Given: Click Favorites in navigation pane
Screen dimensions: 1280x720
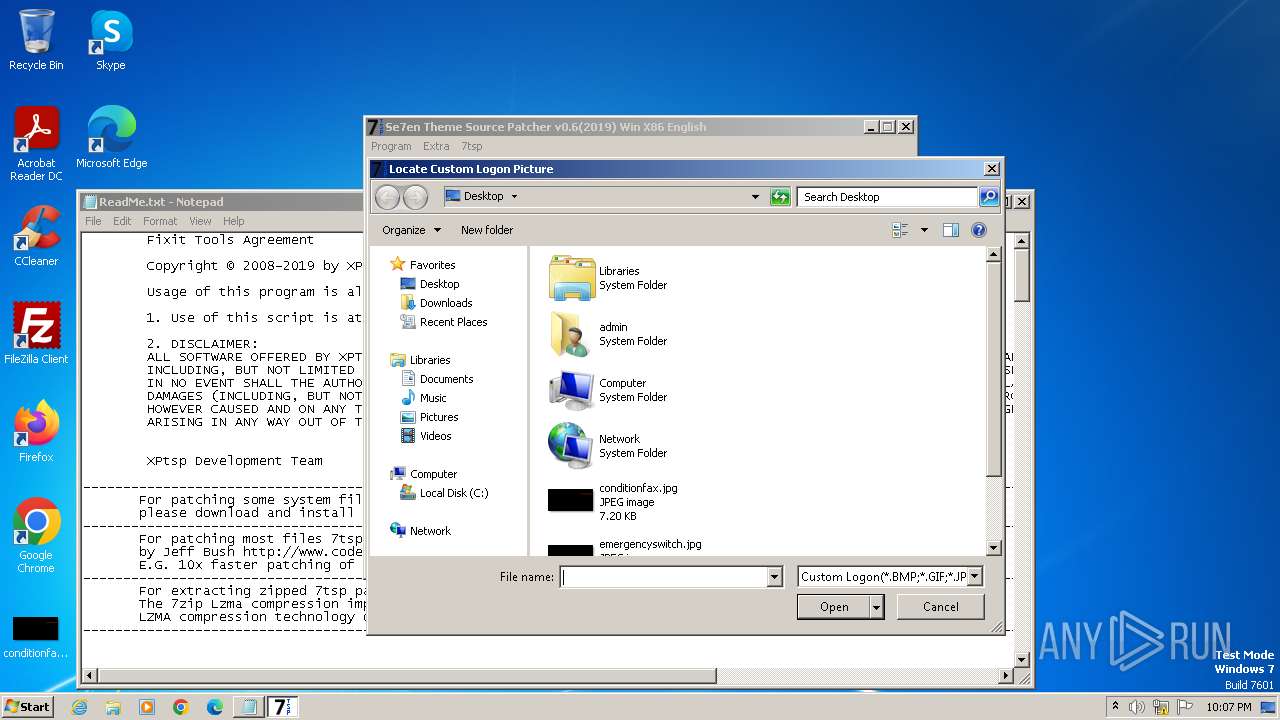Looking at the screenshot, I should (432, 265).
